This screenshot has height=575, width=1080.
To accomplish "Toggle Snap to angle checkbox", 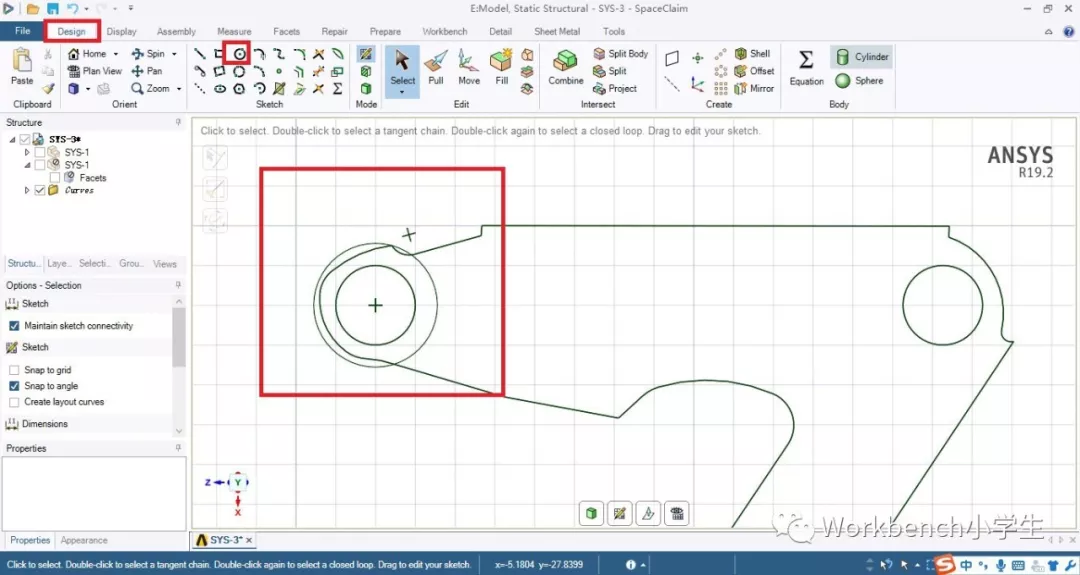I will tap(14, 386).
